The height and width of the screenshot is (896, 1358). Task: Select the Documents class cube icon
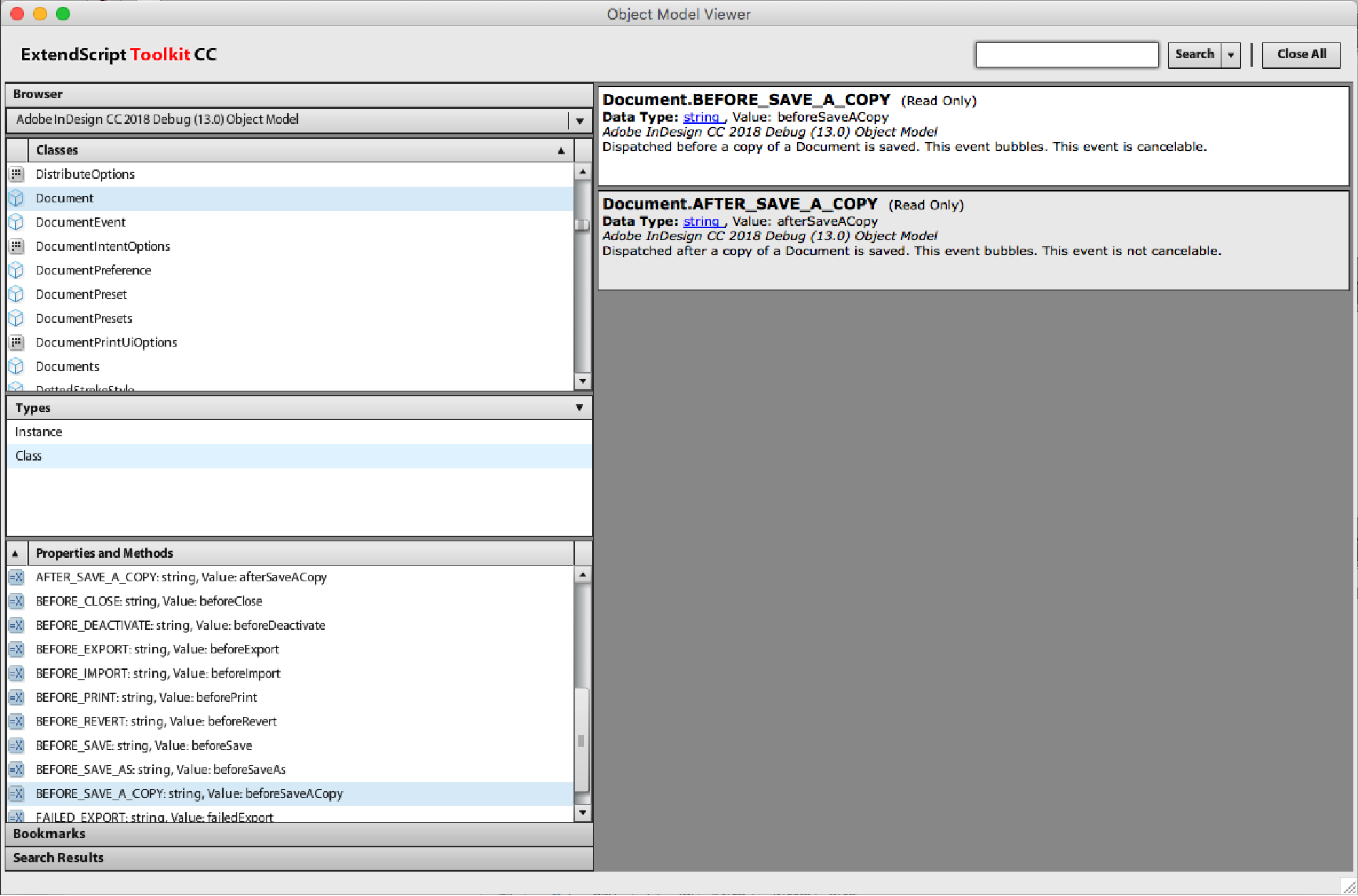(x=16, y=366)
